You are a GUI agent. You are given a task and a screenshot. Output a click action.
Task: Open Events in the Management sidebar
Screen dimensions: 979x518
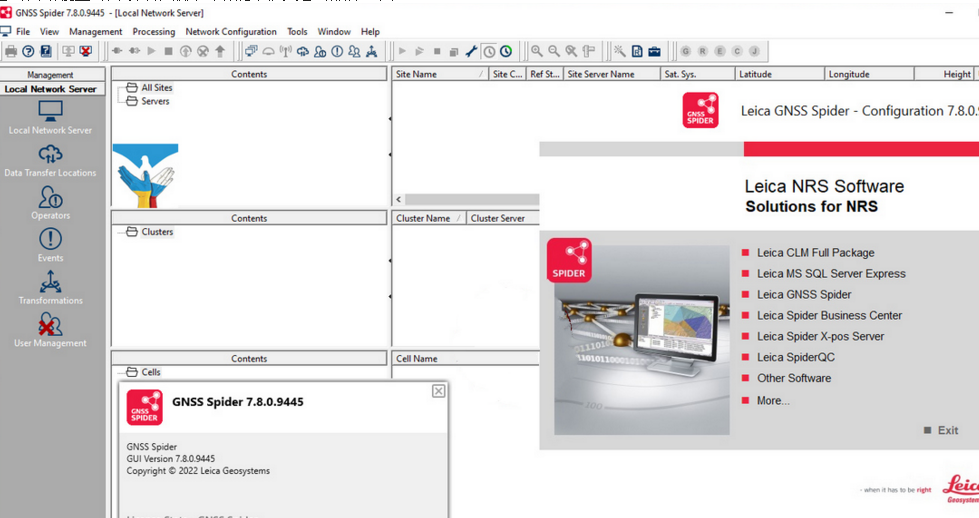click(x=50, y=245)
